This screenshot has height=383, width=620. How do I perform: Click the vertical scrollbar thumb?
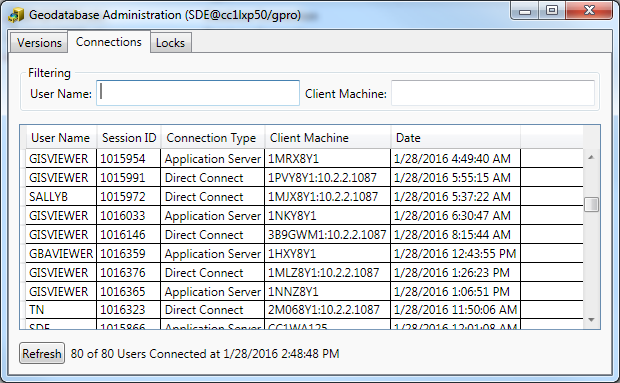pyautogui.click(x=591, y=204)
